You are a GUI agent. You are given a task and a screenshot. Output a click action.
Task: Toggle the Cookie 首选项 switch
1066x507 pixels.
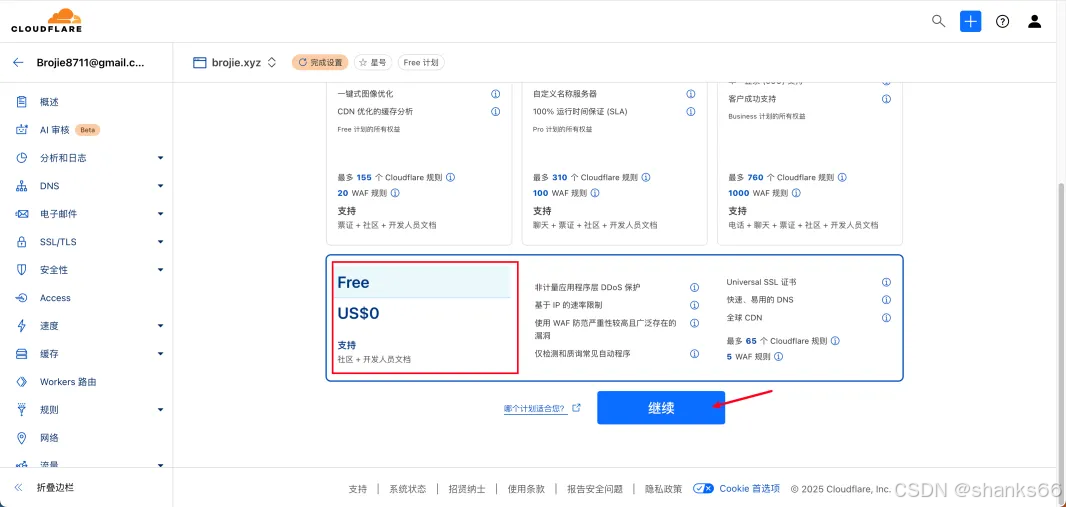(703, 489)
